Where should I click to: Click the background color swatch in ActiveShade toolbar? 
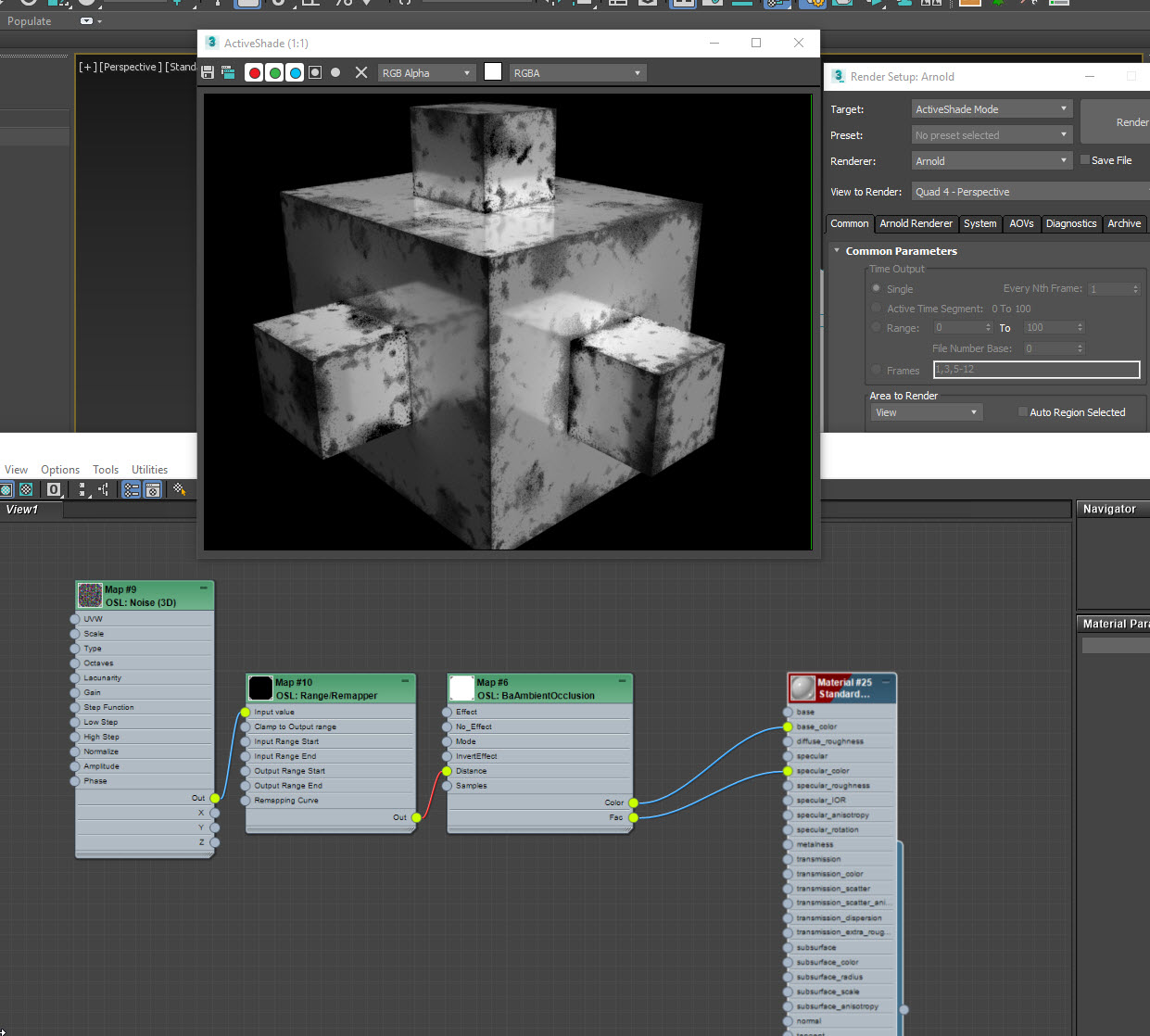tap(493, 71)
